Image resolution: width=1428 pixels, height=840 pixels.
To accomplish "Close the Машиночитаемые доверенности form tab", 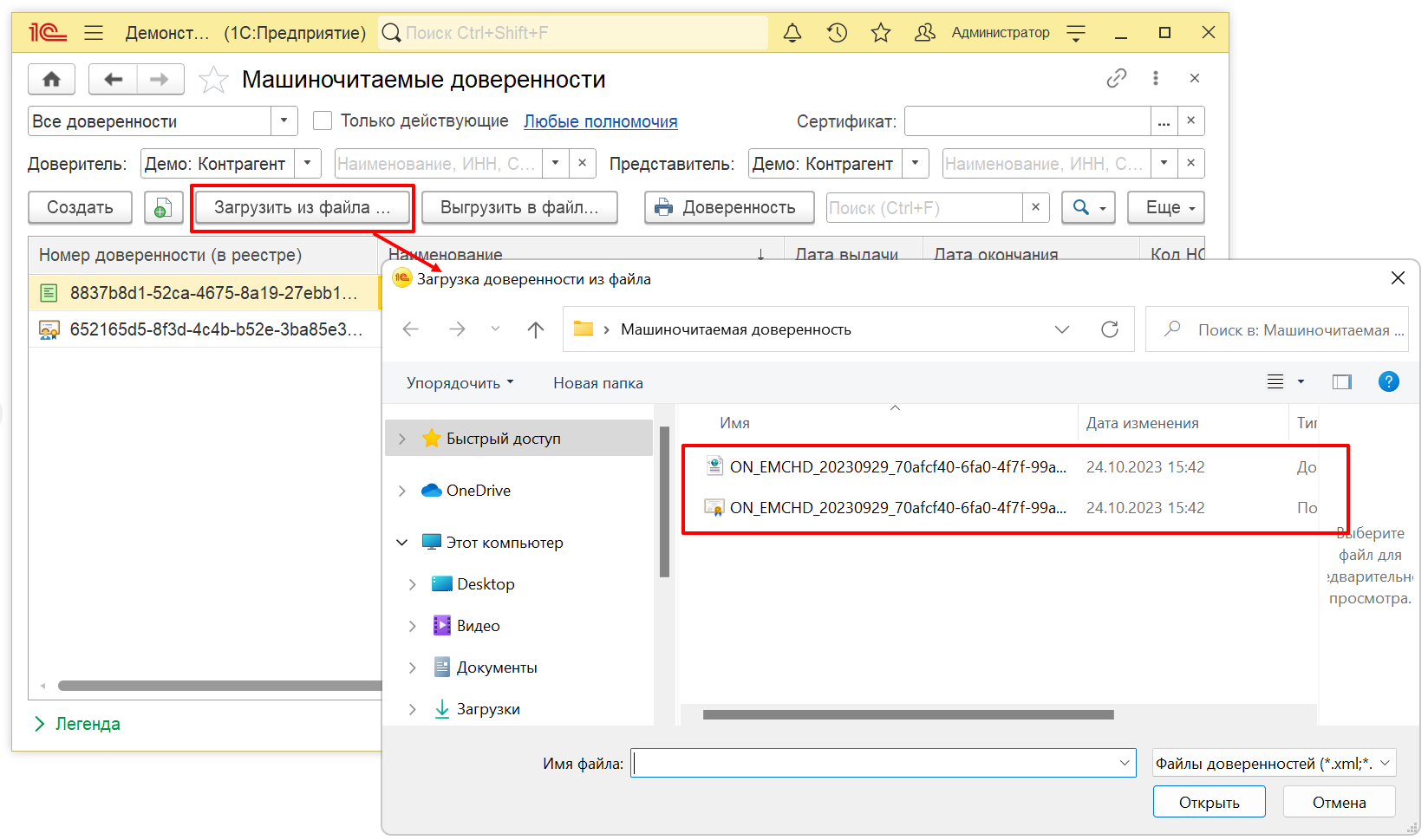I will coord(1195,78).
